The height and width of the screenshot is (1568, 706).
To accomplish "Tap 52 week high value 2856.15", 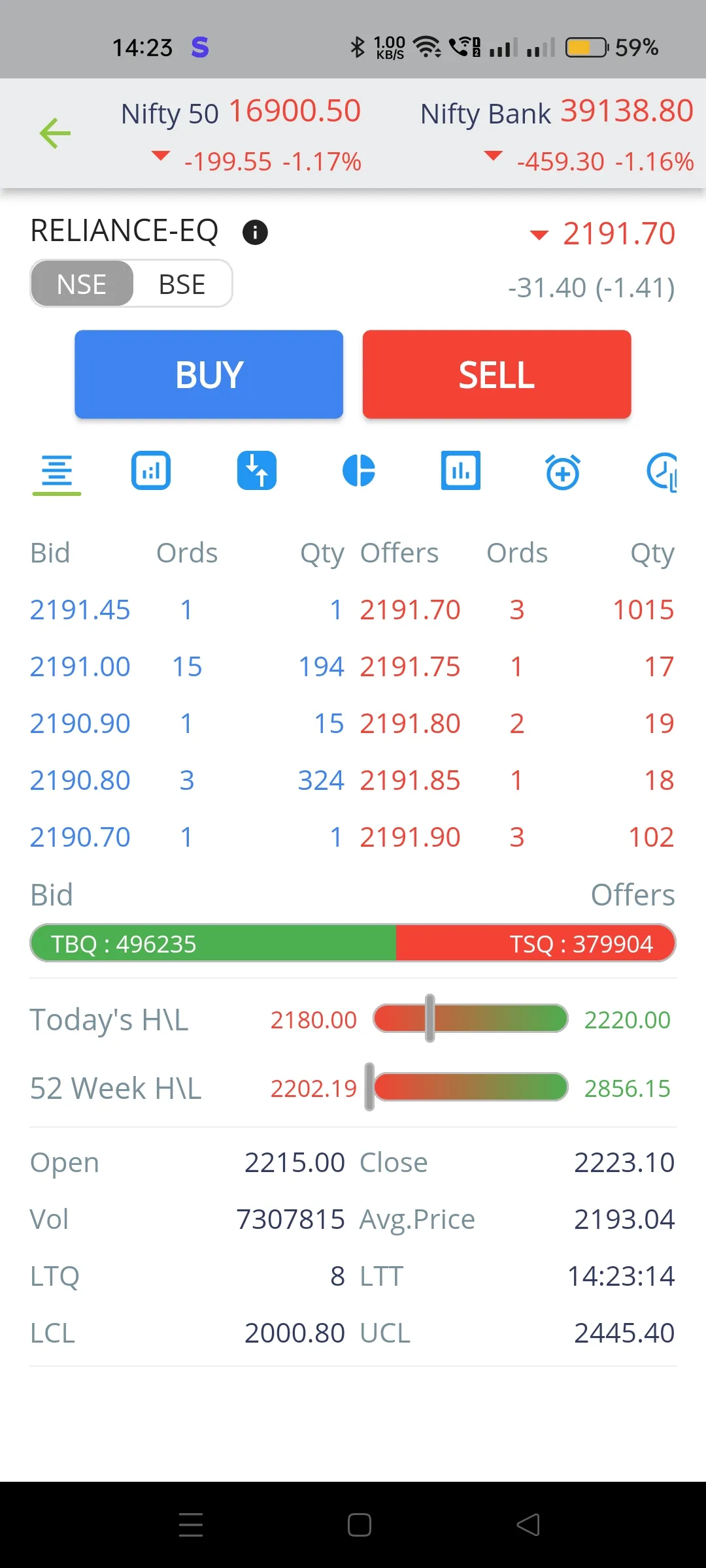I will 628,1088.
